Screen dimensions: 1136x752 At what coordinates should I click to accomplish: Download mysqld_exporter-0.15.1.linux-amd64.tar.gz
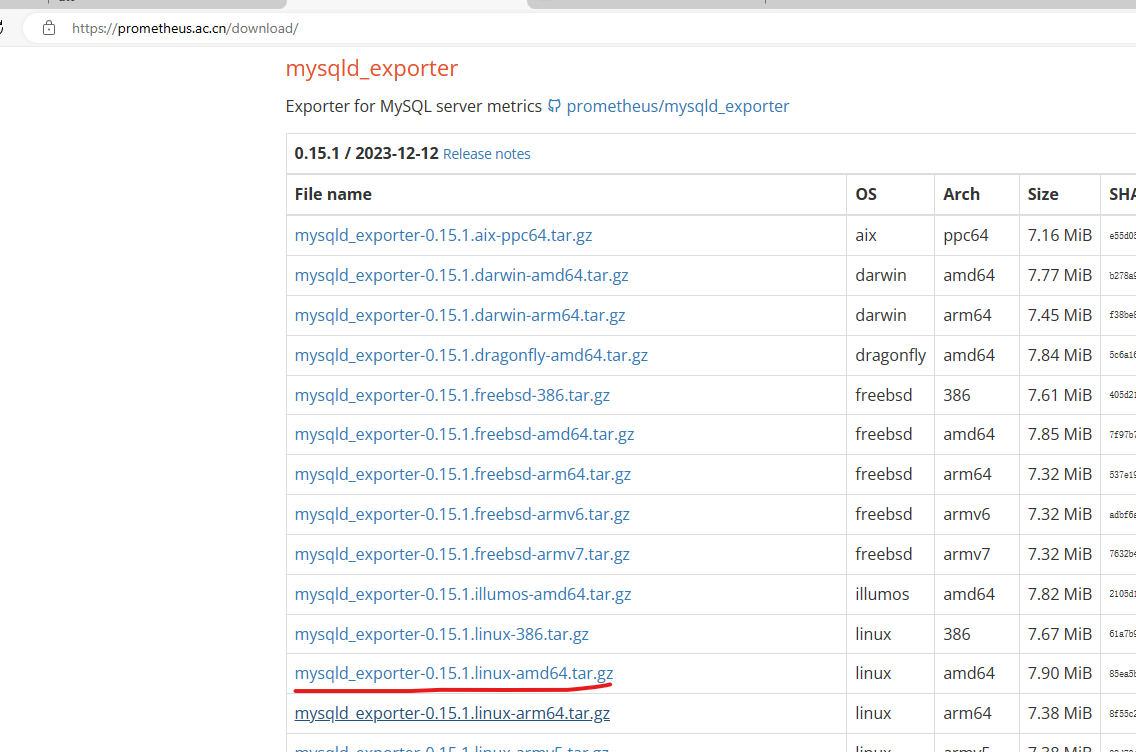tap(454, 673)
